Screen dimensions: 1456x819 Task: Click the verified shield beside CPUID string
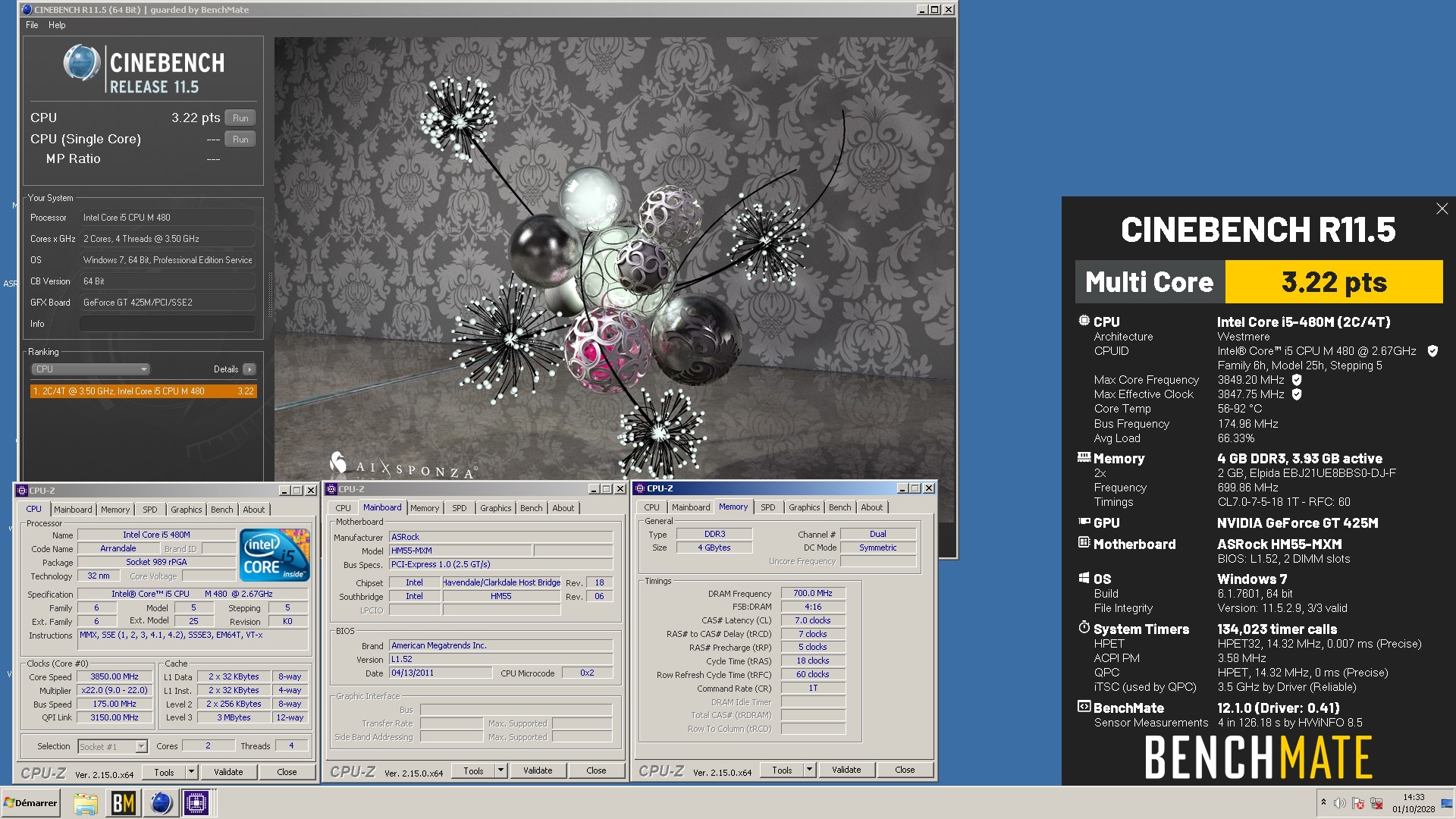pyautogui.click(x=1432, y=351)
